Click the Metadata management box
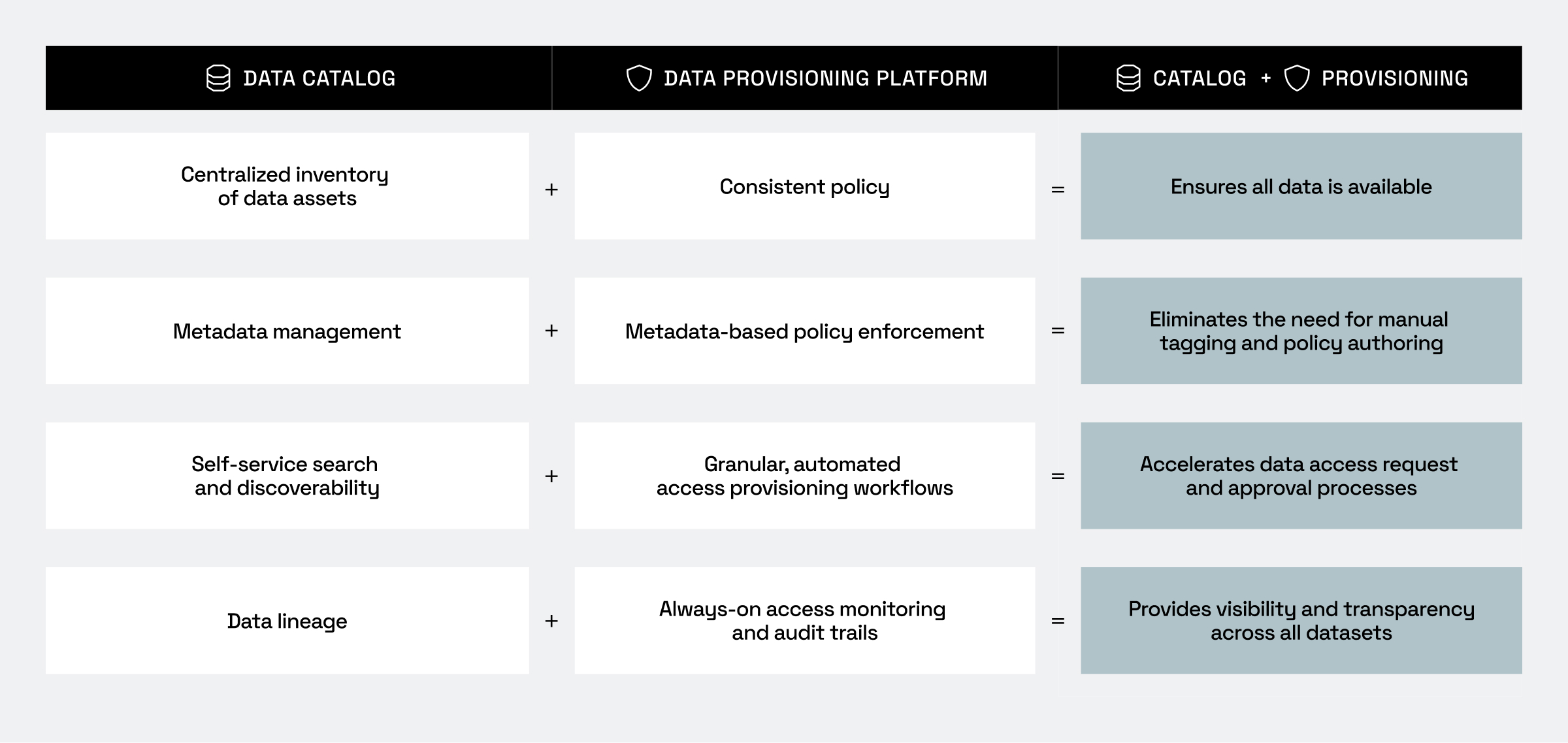1568x743 pixels. tap(287, 331)
